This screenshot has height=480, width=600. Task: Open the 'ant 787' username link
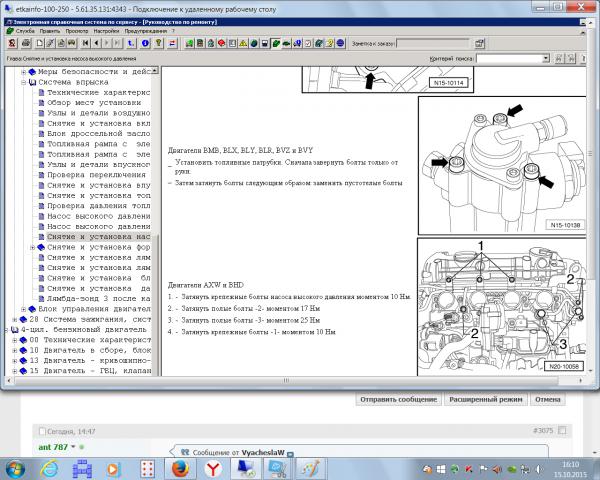click(53, 447)
